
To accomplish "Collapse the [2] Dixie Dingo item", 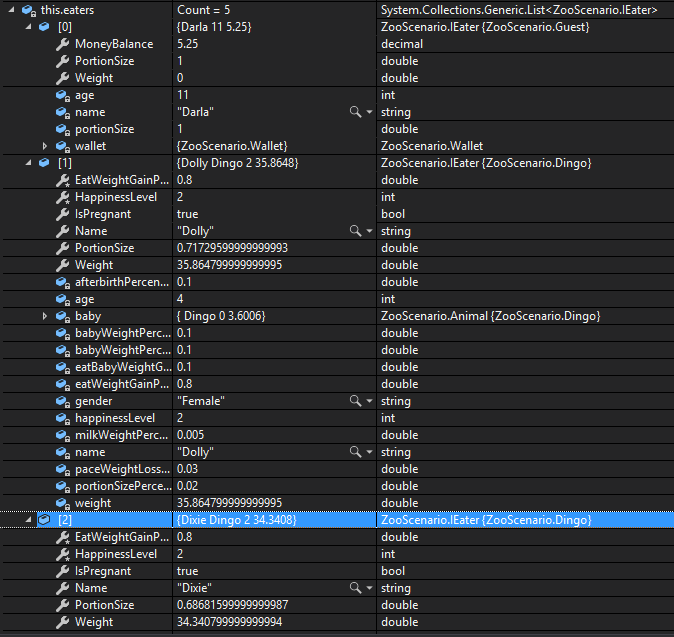I will [28, 520].
